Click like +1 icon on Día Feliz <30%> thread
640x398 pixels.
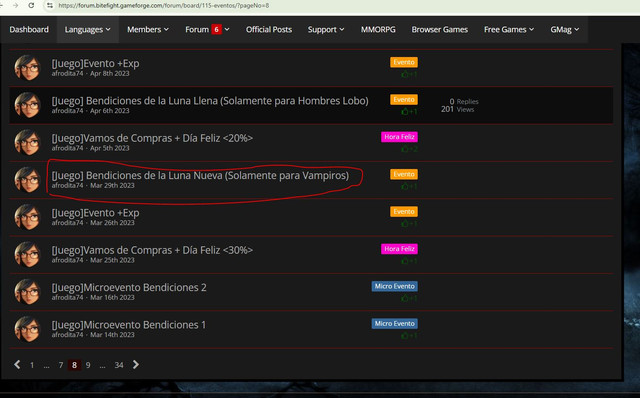409,261
